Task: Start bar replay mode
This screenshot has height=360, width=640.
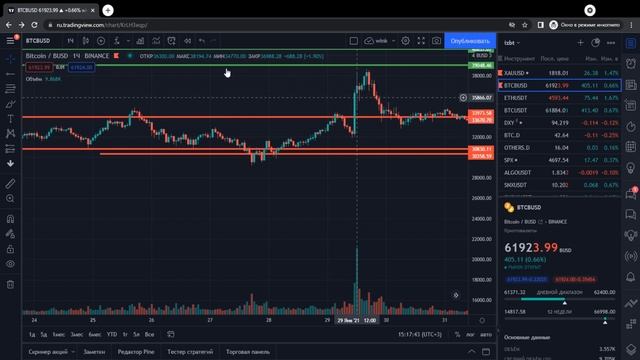Action: (x=187, y=41)
